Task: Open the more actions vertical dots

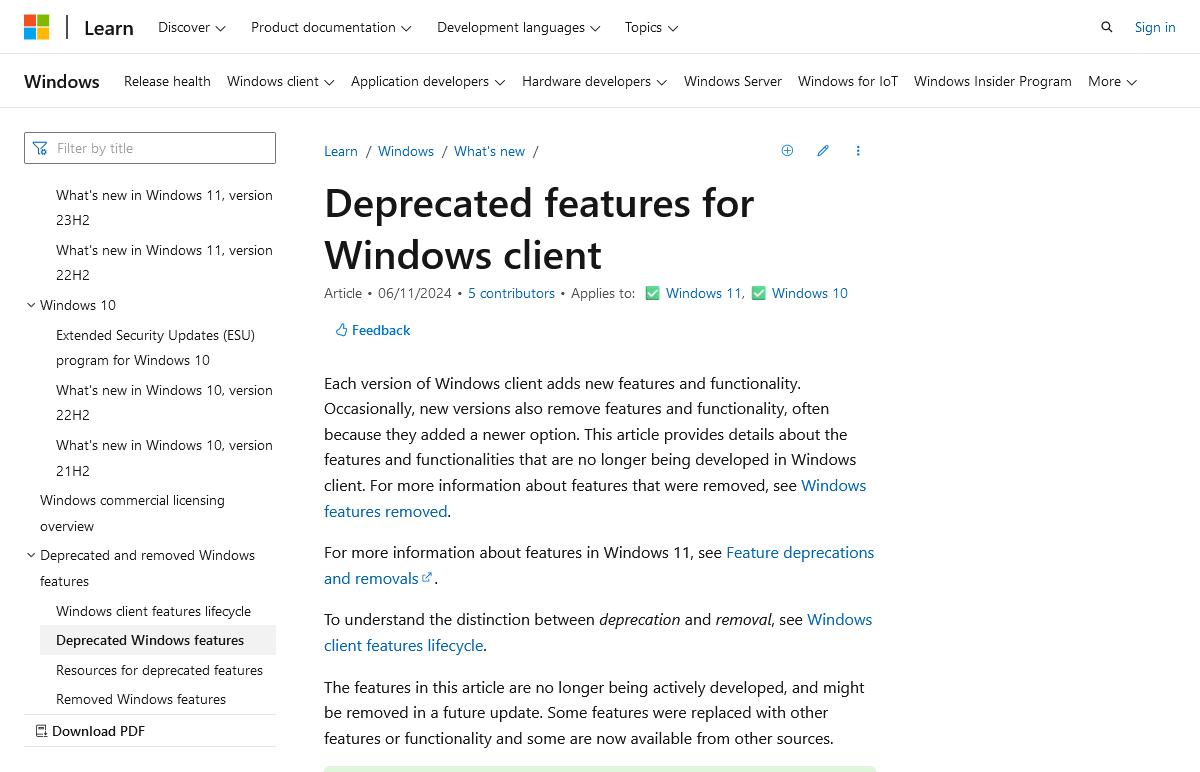Action: click(858, 151)
